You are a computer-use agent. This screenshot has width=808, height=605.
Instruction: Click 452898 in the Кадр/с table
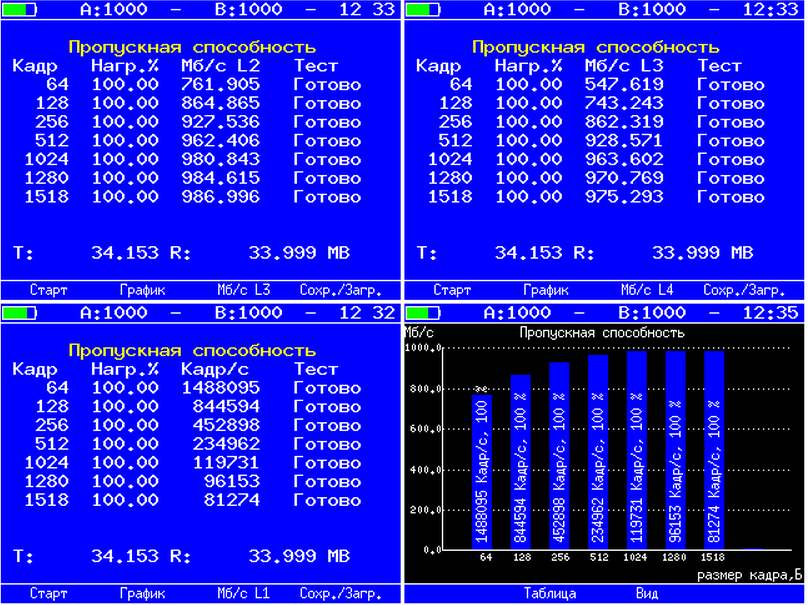click(226, 426)
